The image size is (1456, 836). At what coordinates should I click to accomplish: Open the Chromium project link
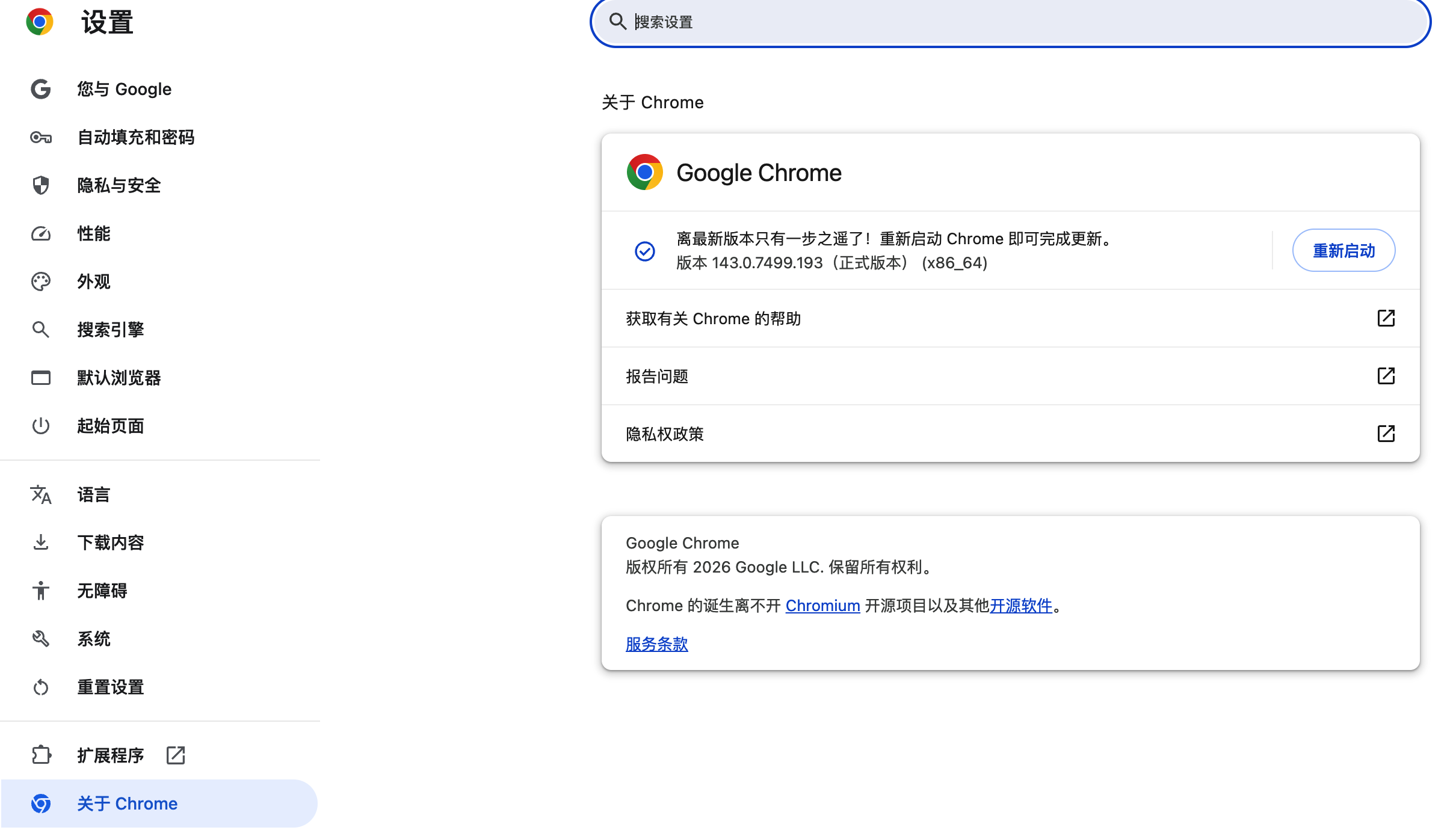pos(822,606)
